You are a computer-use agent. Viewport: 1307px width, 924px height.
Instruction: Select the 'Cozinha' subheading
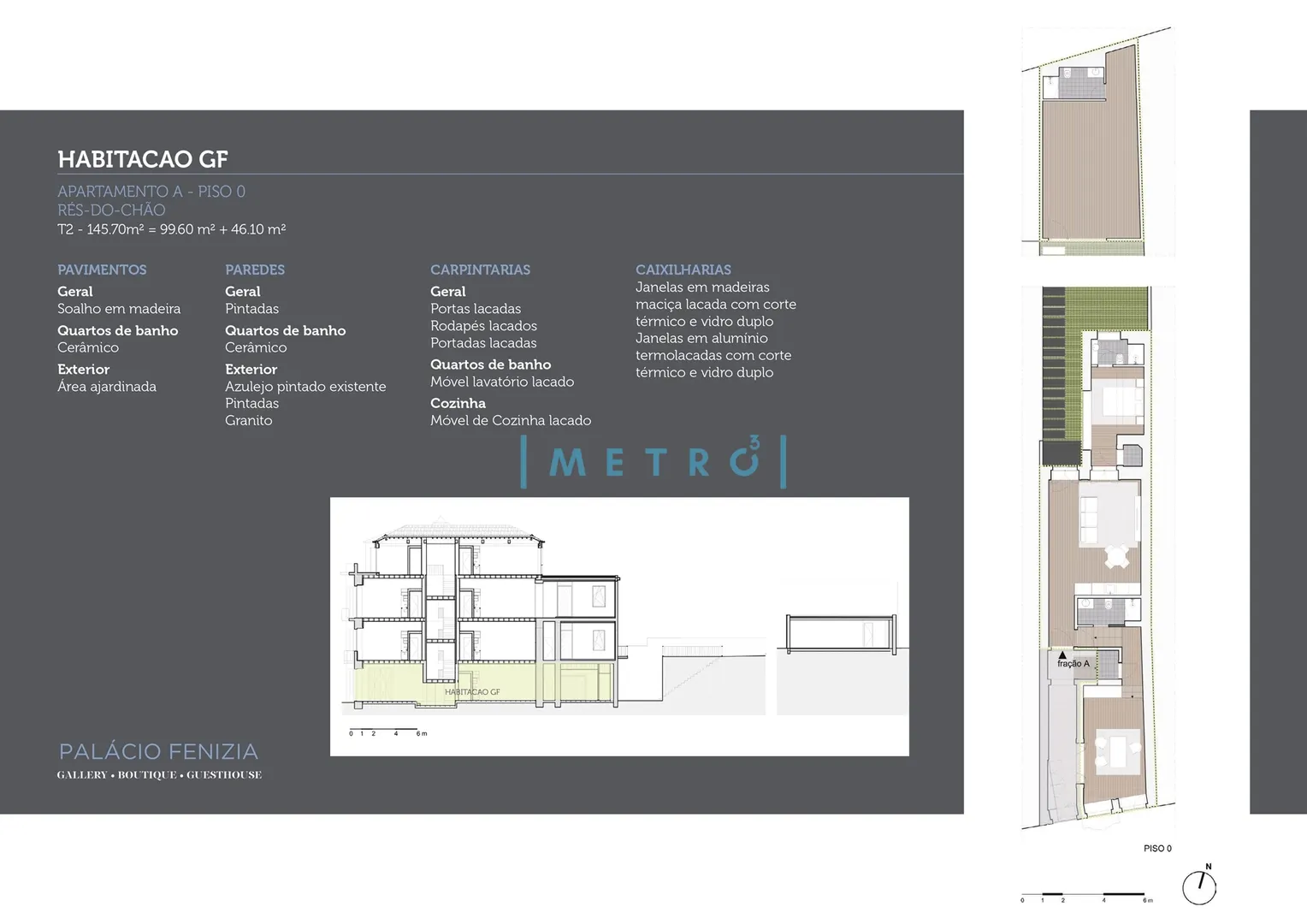pos(458,404)
